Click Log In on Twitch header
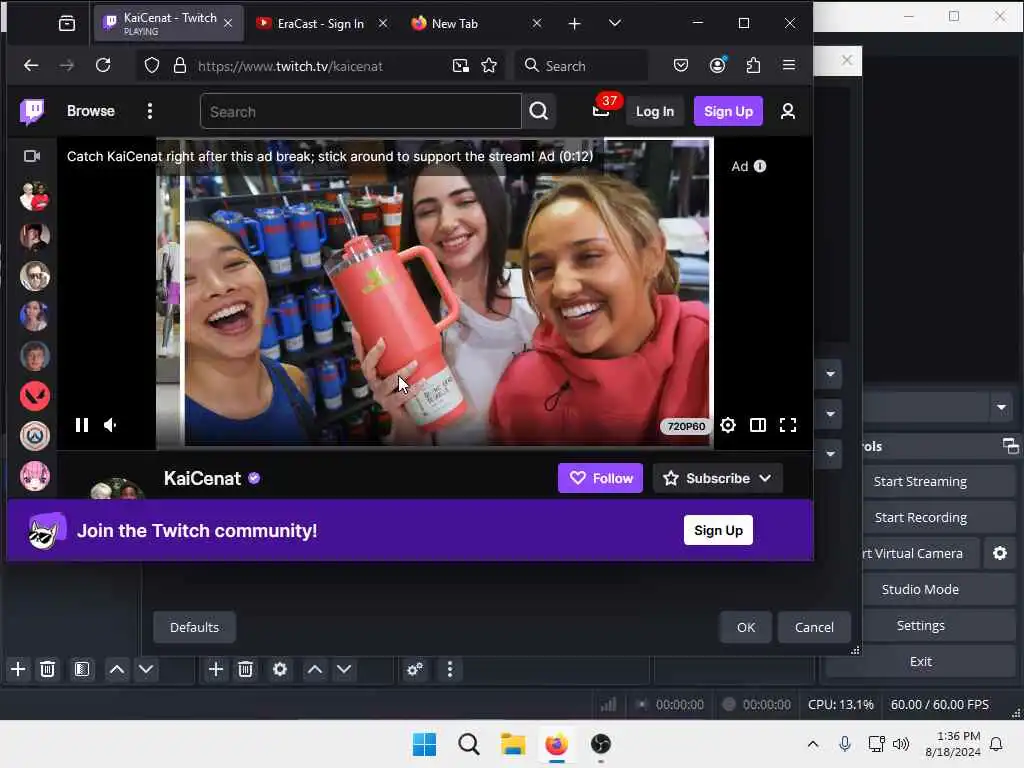Image resolution: width=1024 pixels, height=768 pixels. click(654, 111)
